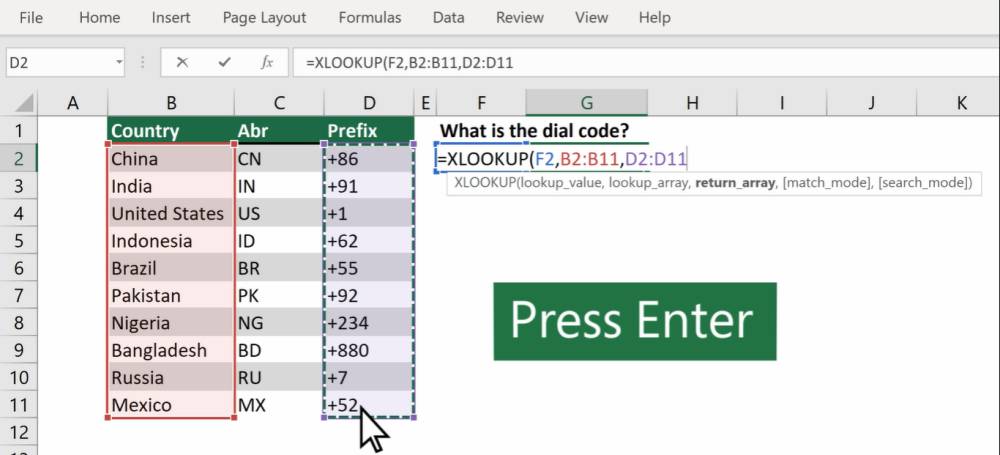Click the NG abbreviation cell
The width and height of the screenshot is (1000, 455).
pyautogui.click(x=279, y=323)
